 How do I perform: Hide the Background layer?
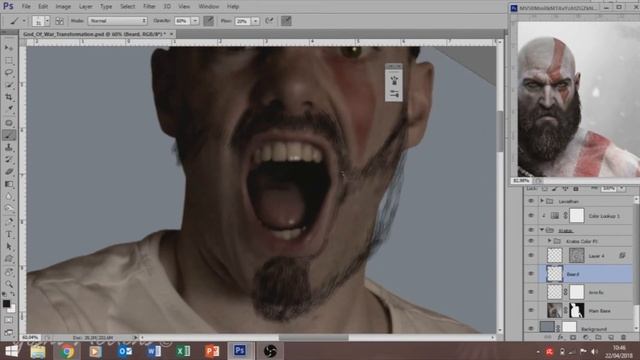coord(531,328)
